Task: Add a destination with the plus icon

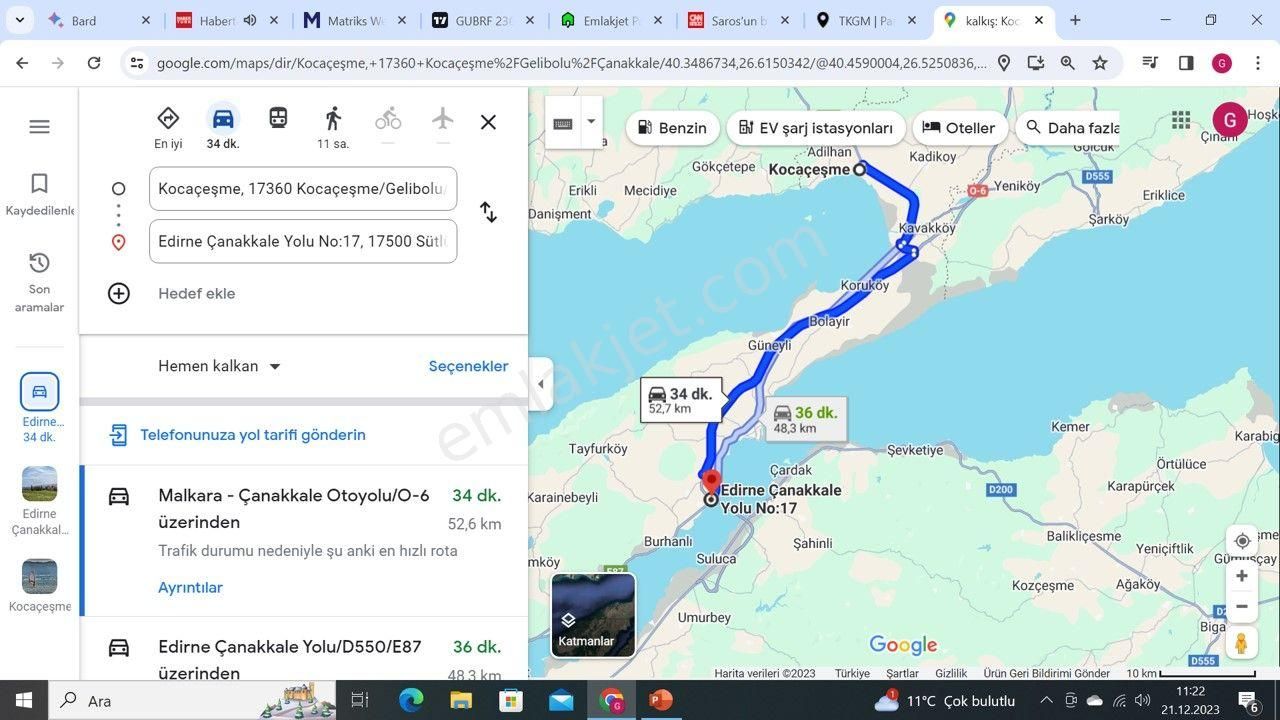Action: (x=119, y=293)
